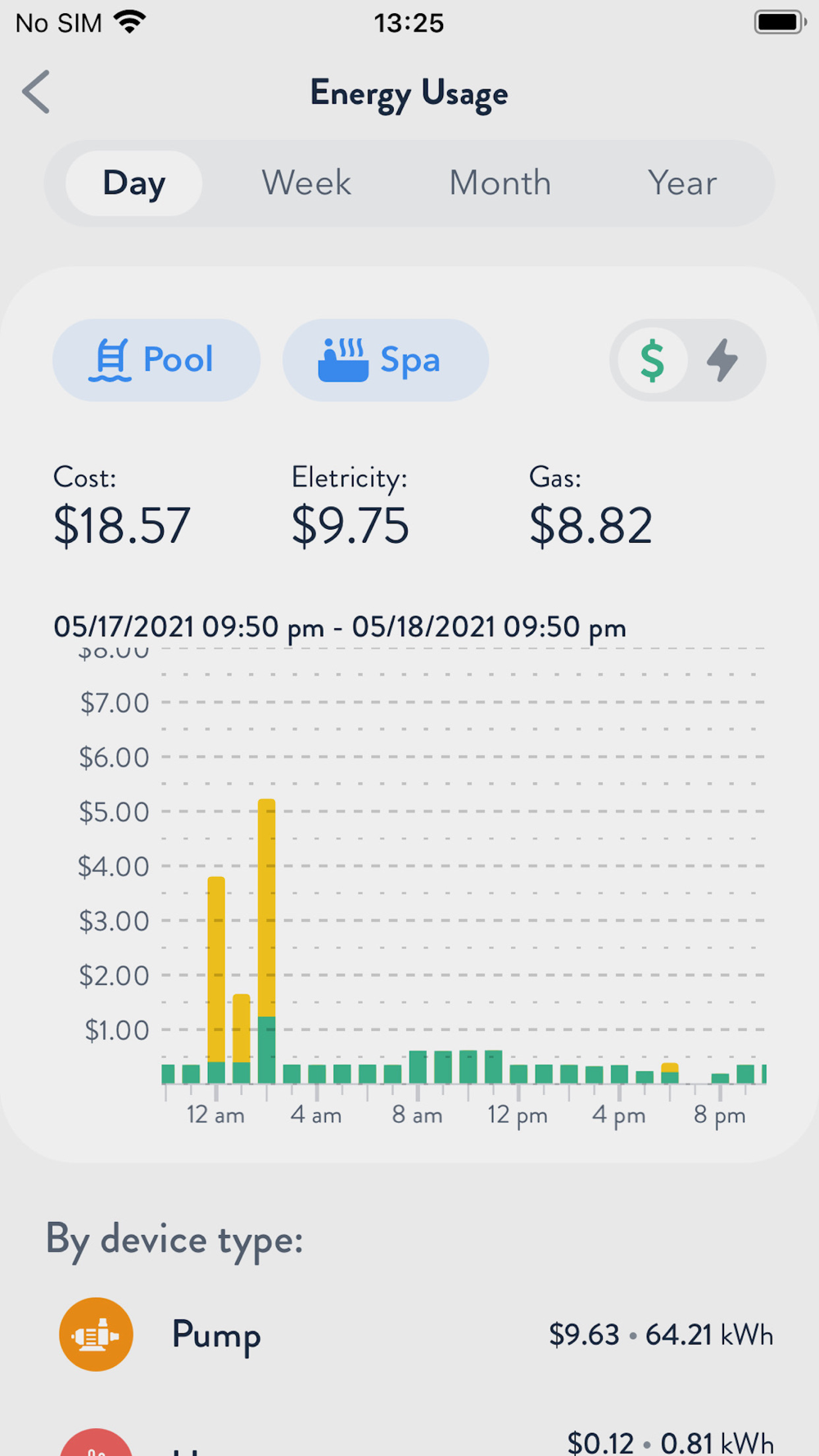Tap the hot tub spa icon
Image resolution: width=819 pixels, height=1456 pixels.
pyautogui.click(x=342, y=360)
